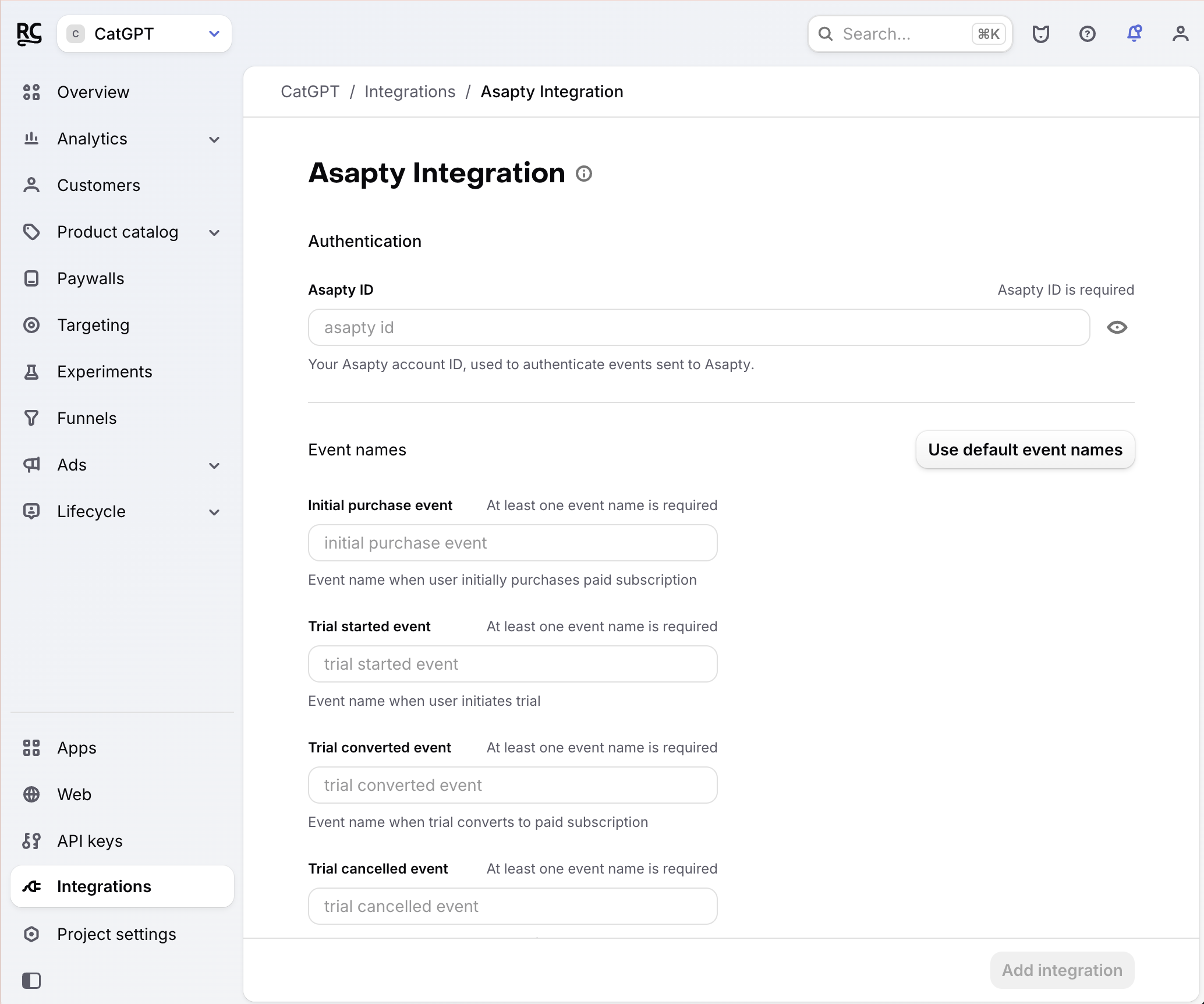
Task: Click the Apps grid icon
Action: [x=31, y=748]
